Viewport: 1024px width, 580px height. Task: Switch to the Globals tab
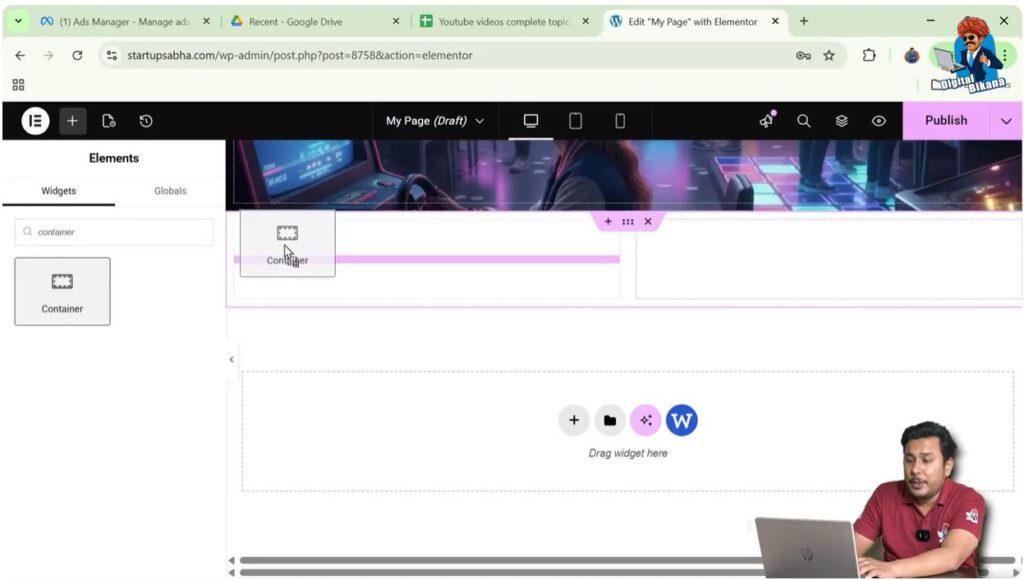pos(170,191)
